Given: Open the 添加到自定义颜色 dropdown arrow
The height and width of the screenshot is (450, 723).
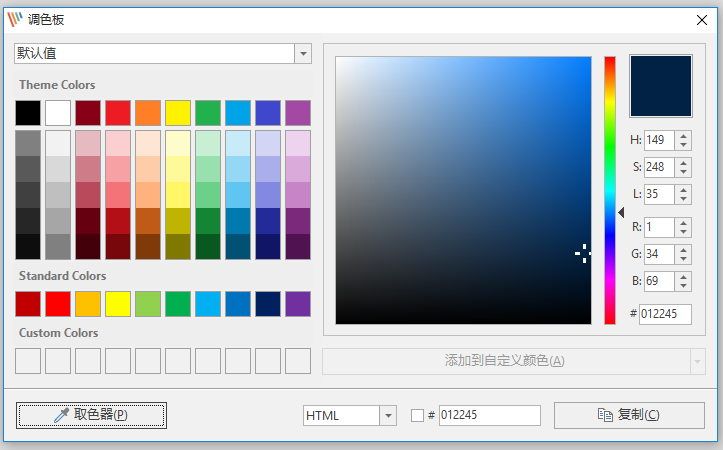Looking at the screenshot, I should pos(697,361).
